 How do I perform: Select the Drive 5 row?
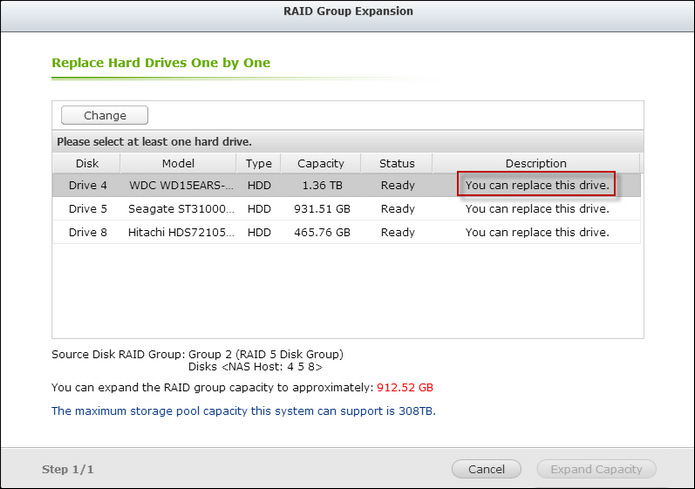[x=346, y=209]
